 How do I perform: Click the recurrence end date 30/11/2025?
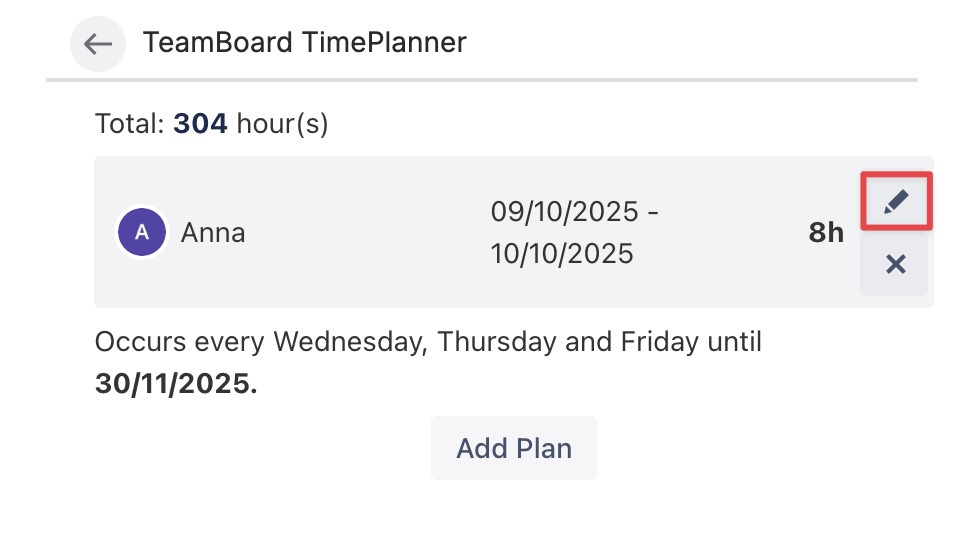coord(175,384)
